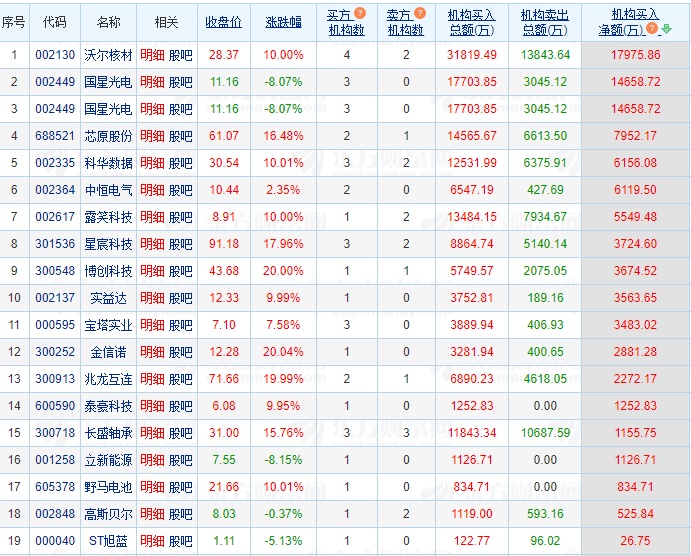Open help icon beside 买方机构数 header
The height and width of the screenshot is (556, 691).
point(360,14)
